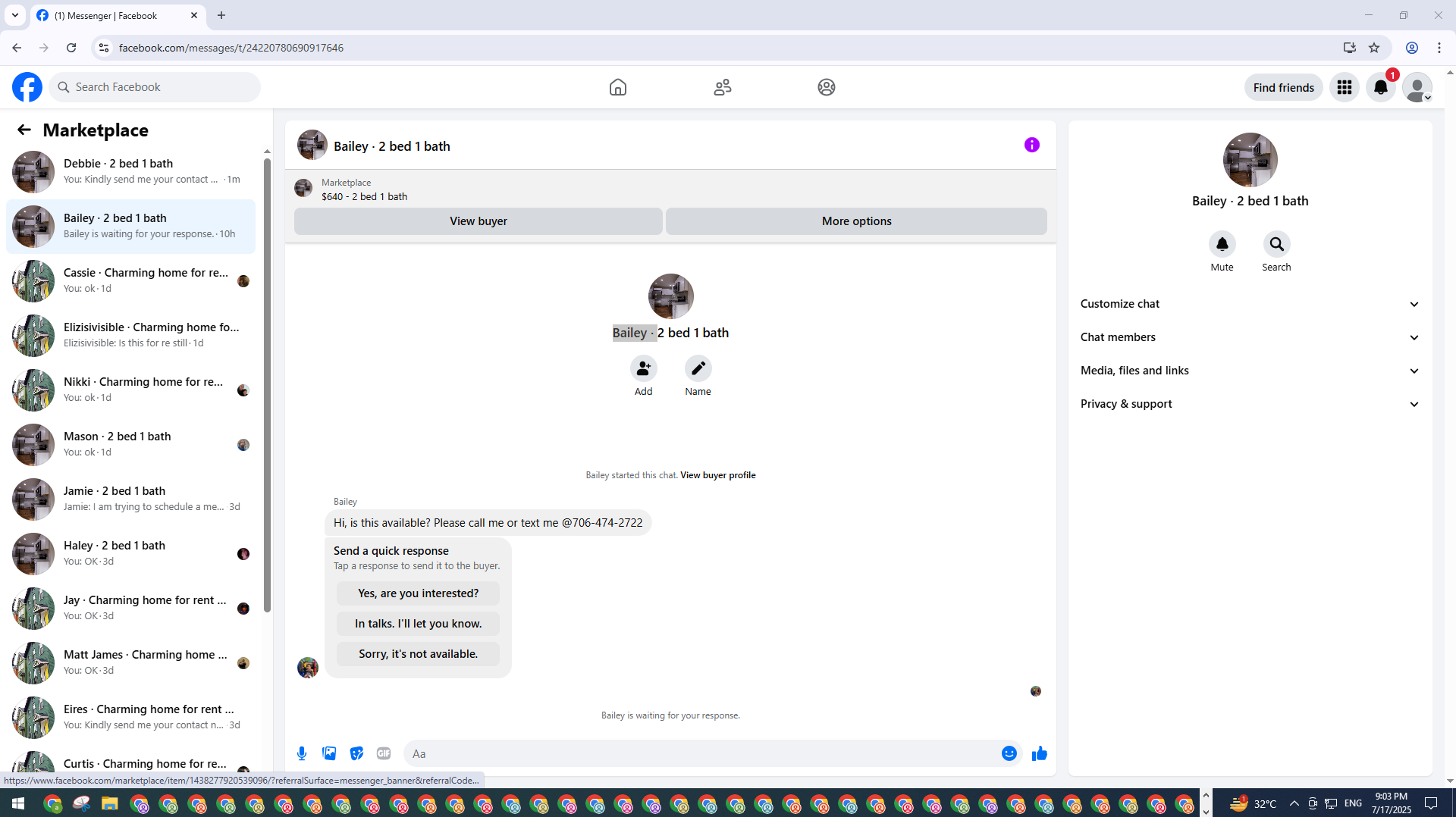Open Elizisivisible Charming home chat
Screen dimensions: 1456x817
click(130, 336)
